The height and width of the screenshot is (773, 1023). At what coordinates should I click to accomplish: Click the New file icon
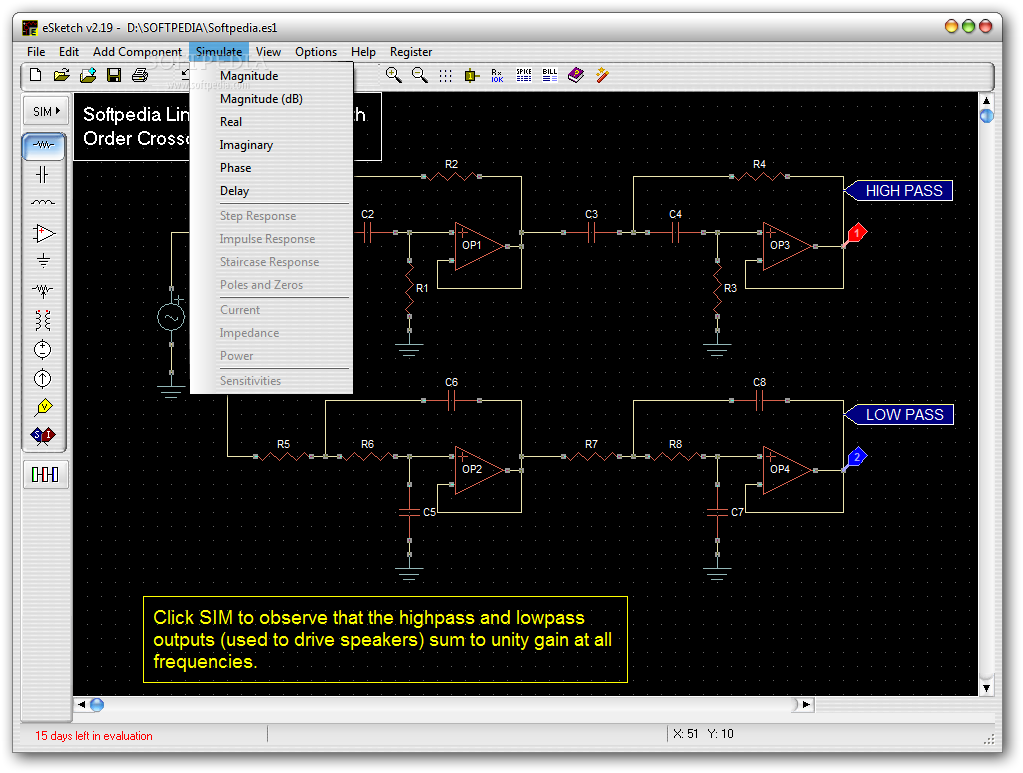coord(36,75)
